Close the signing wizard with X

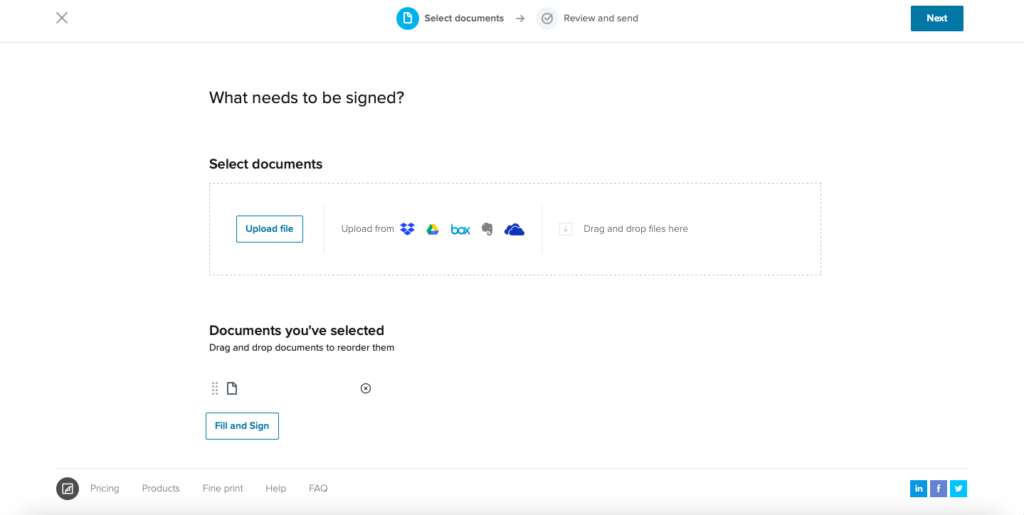click(x=62, y=18)
